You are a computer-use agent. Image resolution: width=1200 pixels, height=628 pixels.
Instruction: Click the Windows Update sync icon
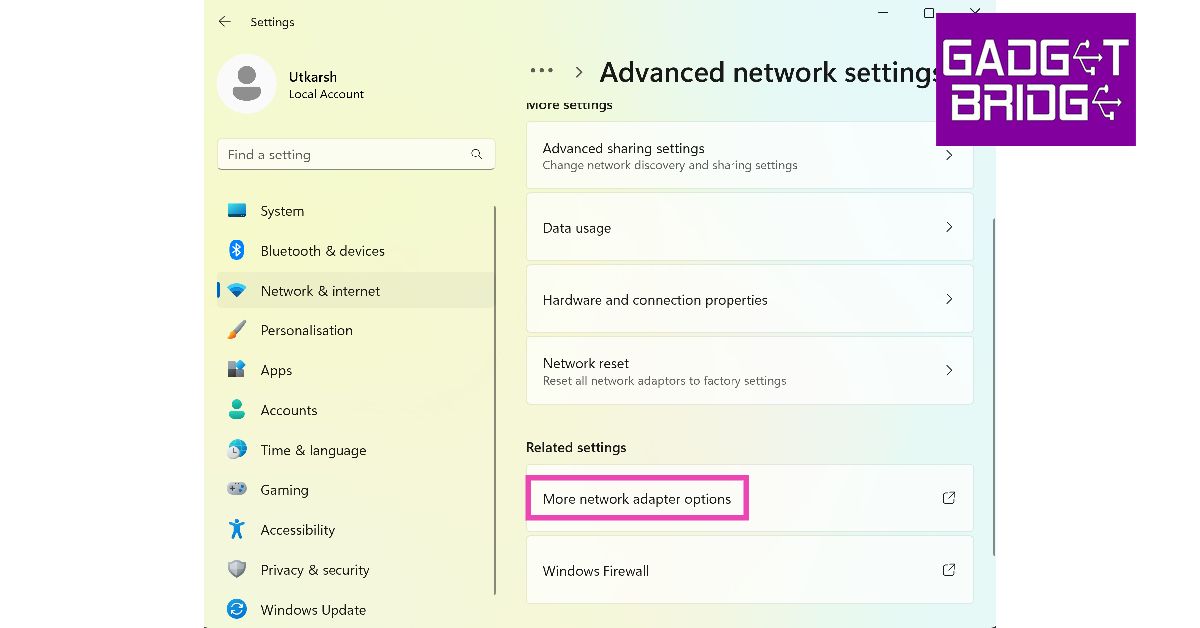coord(237,609)
